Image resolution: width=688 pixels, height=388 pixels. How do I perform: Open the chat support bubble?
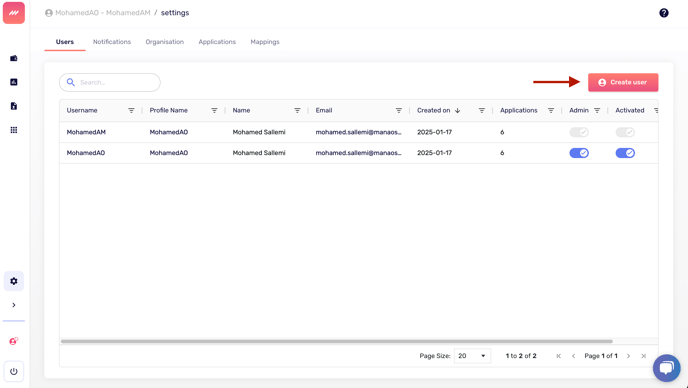point(666,368)
